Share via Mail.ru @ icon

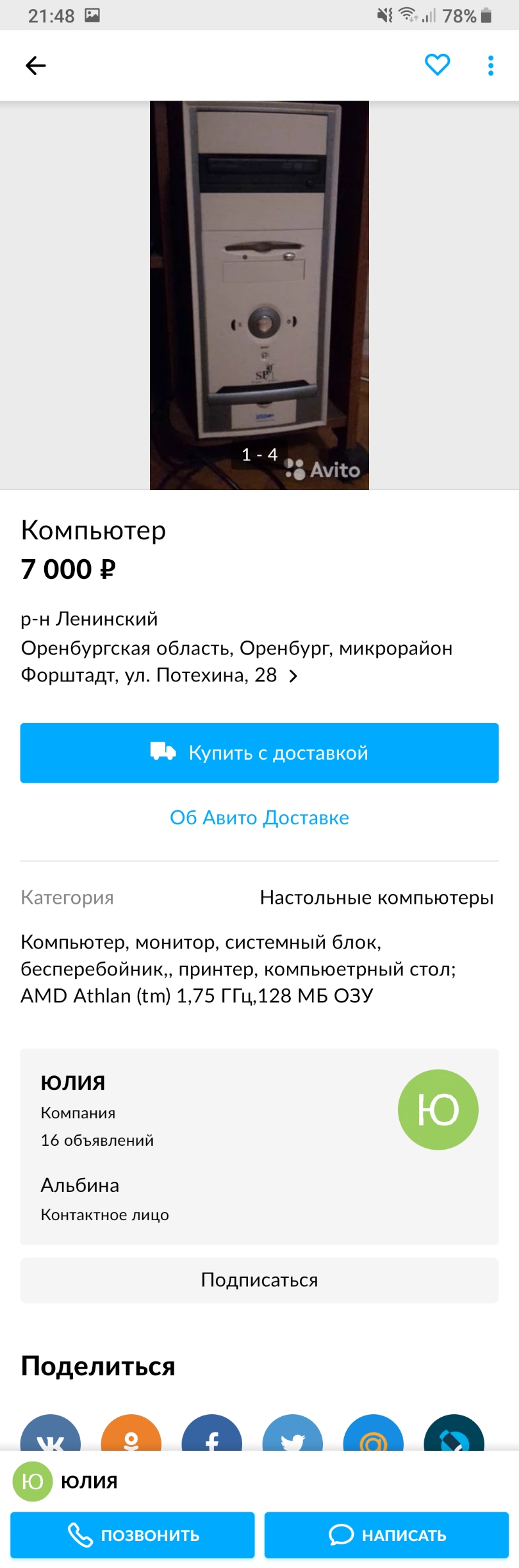point(374,1433)
